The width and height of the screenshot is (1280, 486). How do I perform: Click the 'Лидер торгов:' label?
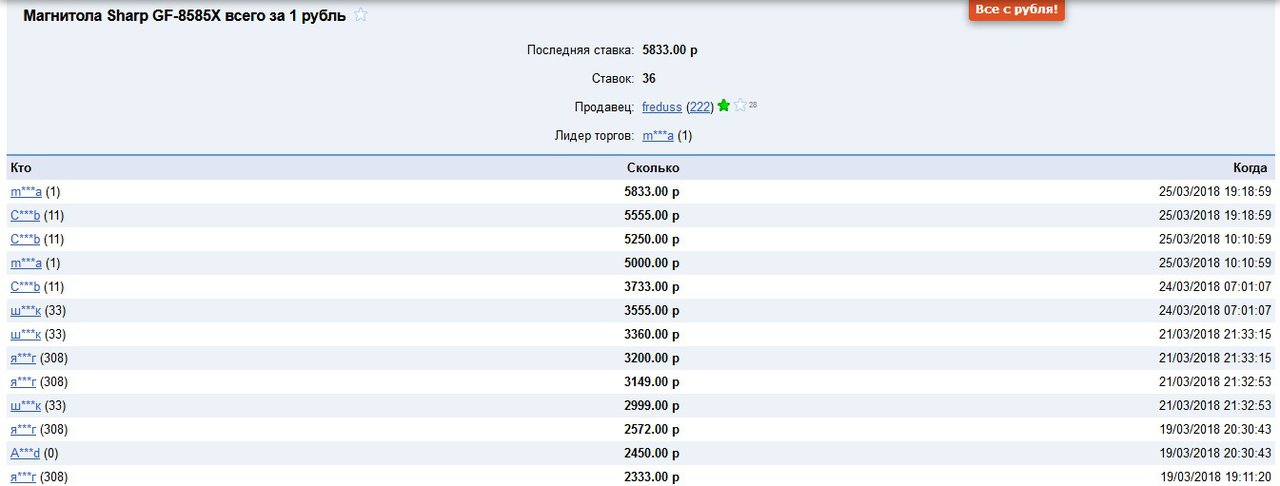pos(594,136)
